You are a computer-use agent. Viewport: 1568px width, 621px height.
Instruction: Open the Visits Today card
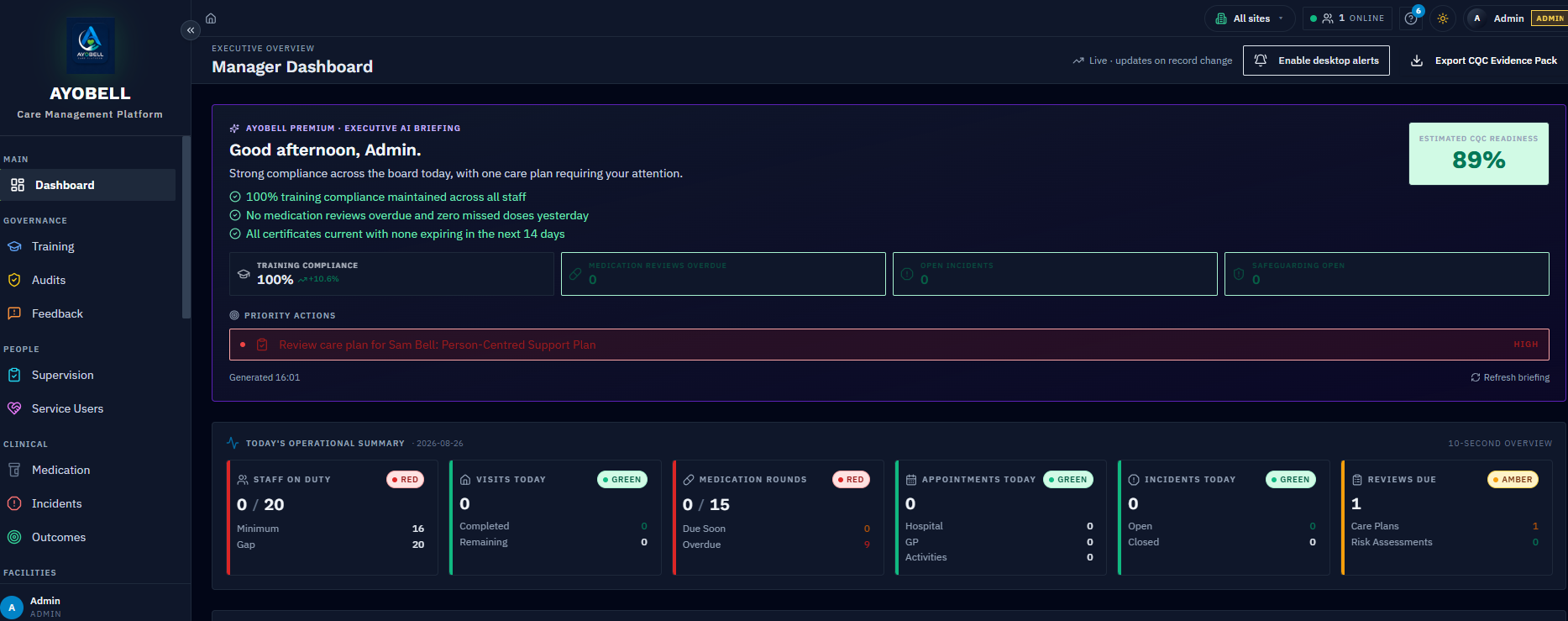tap(555, 518)
